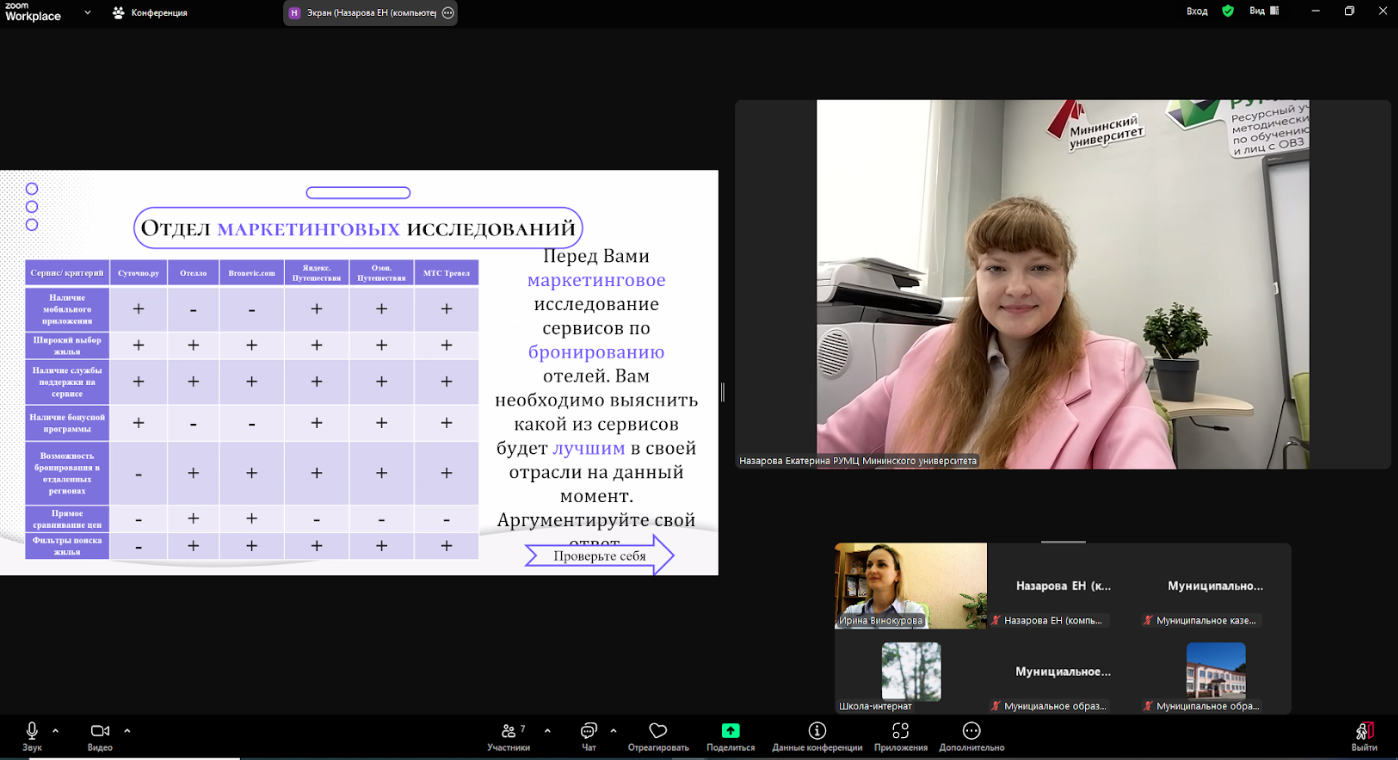Click row Наличие службы поддержки на сервисе
1398x760 pixels.
tap(252, 382)
